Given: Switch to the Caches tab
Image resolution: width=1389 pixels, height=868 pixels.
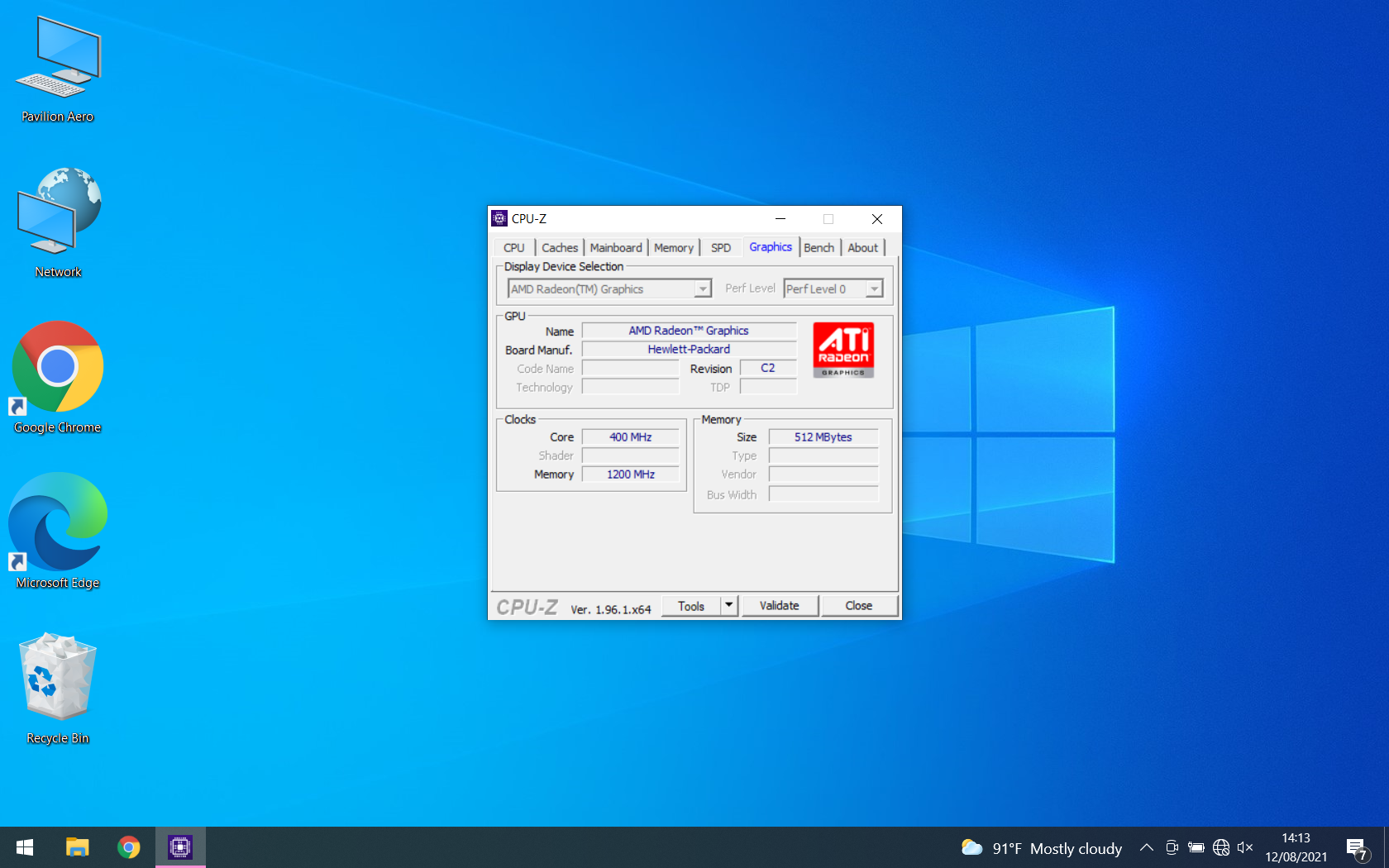Looking at the screenshot, I should tap(560, 248).
